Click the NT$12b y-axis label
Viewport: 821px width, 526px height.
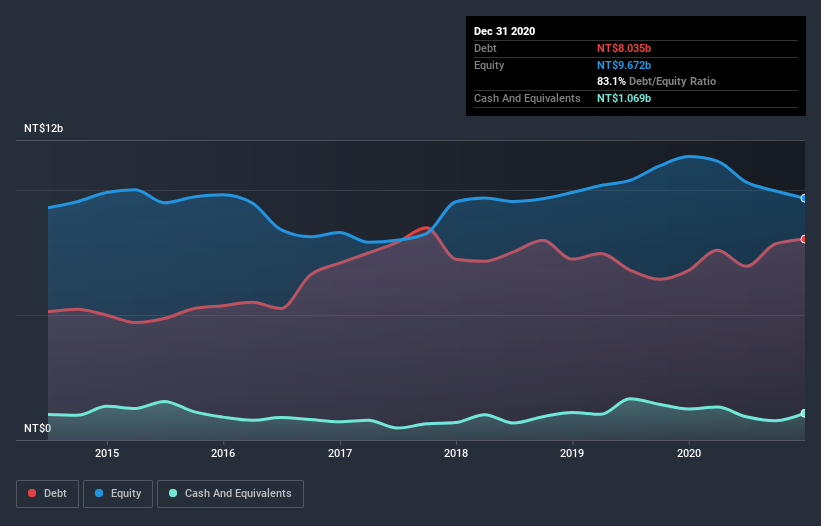click(x=43, y=128)
